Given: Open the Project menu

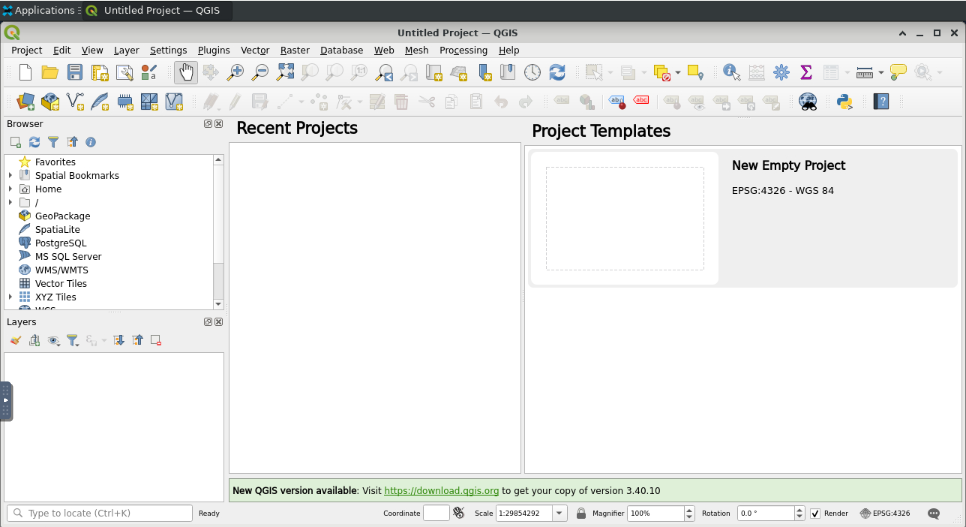Looking at the screenshot, I should (26, 51).
